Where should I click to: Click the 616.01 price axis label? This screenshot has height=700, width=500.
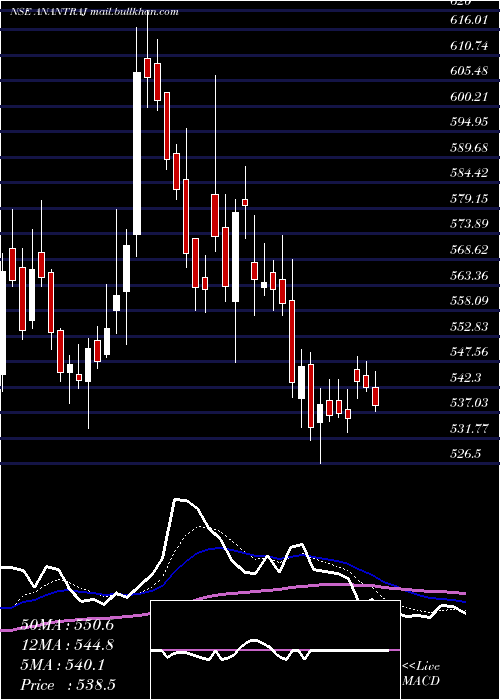pos(470,20)
